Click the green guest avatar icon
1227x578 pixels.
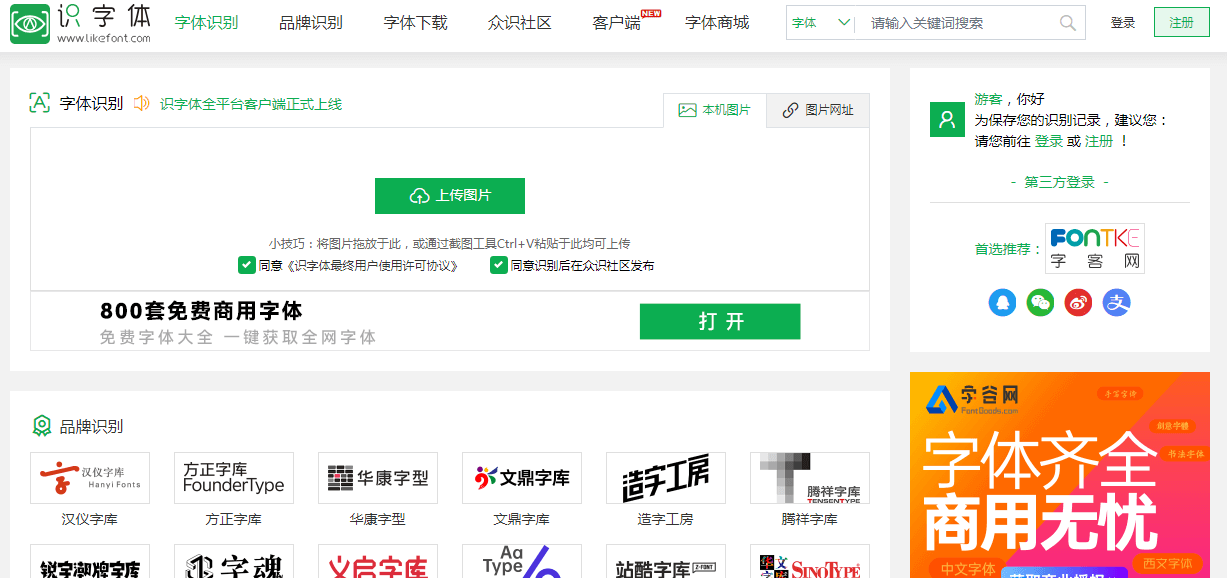[947, 119]
